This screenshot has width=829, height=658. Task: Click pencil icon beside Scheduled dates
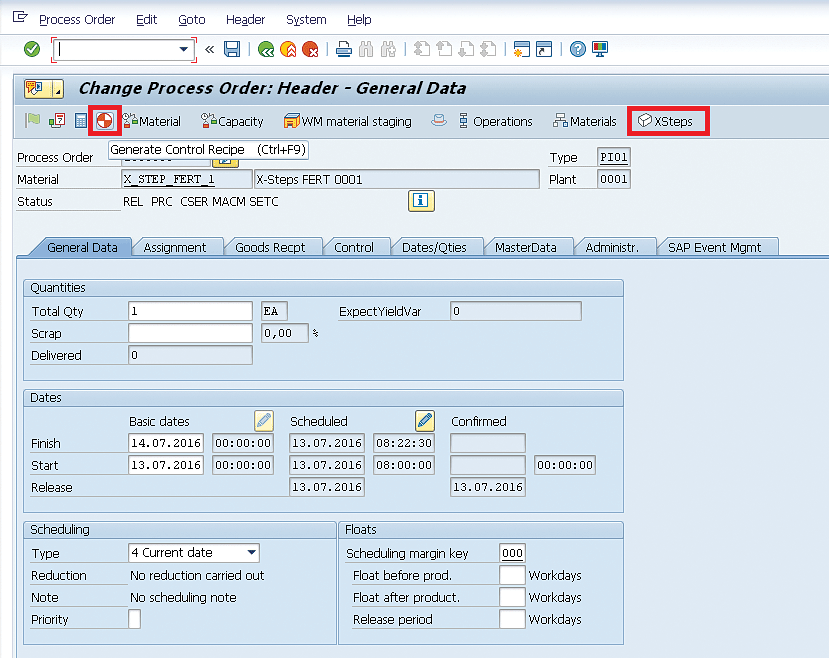pyautogui.click(x=425, y=421)
